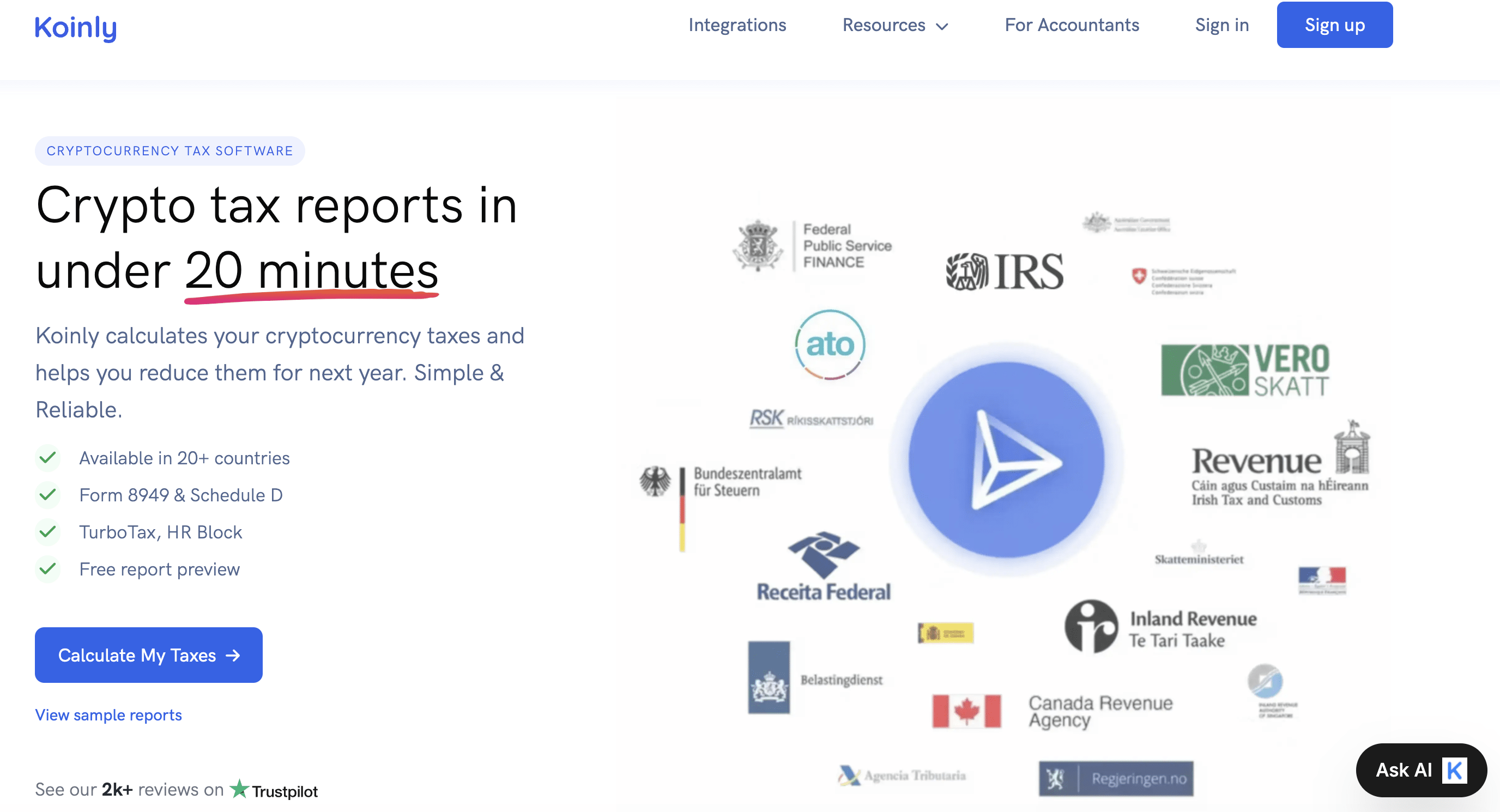This screenshot has height=812, width=1500.
Task: Open the Integrations menu item
Action: click(x=737, y=25)
